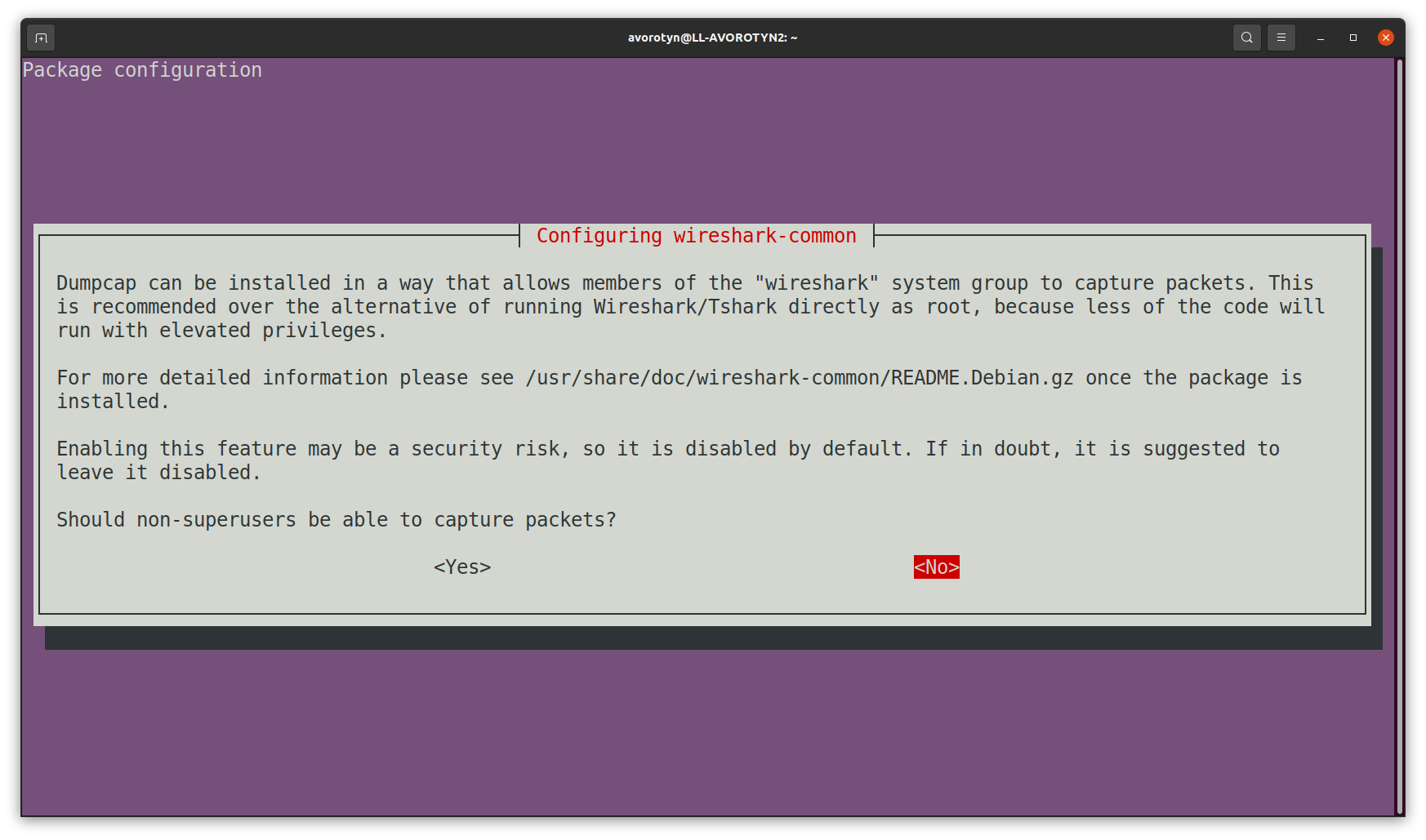1426x840 pixels.
Task: Click the 'Configuring wireshark-common' dialog title
Action: click(697, 236)
